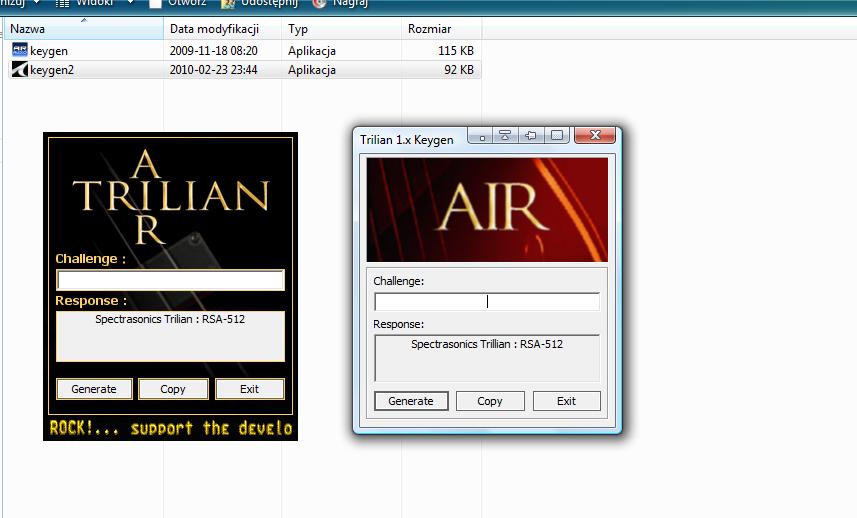Click the 115 KB size cell
857x518 pixels.
(x=455, y=51)
